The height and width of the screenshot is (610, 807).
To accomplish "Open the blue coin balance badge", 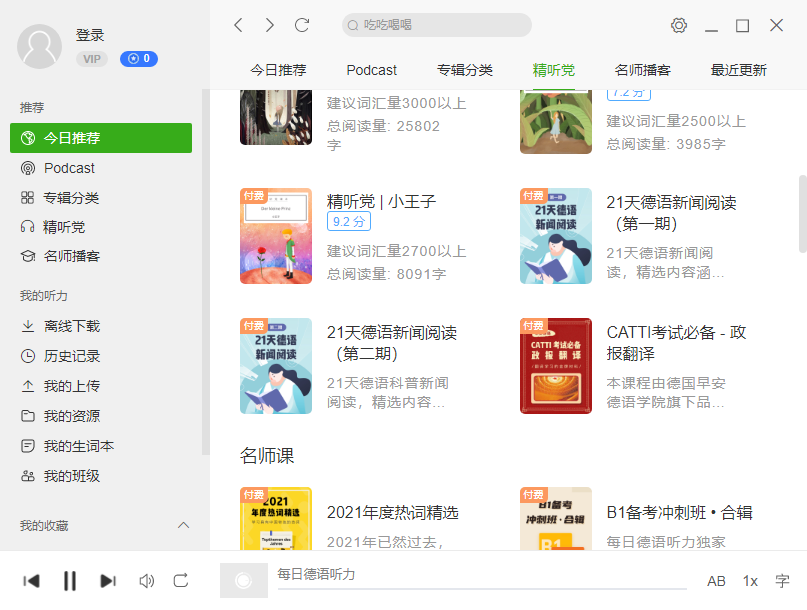I will (139, 59).
